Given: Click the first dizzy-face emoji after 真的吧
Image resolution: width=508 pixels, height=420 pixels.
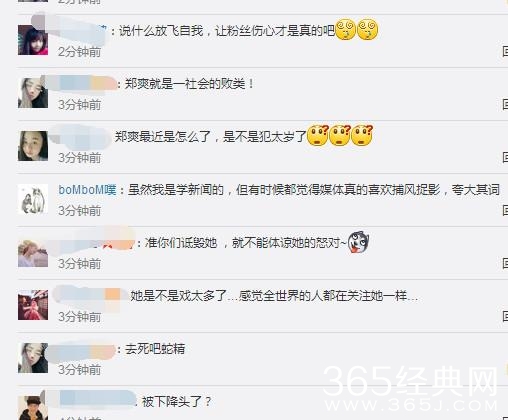Looking at the screenshot, I should [345, 29].
